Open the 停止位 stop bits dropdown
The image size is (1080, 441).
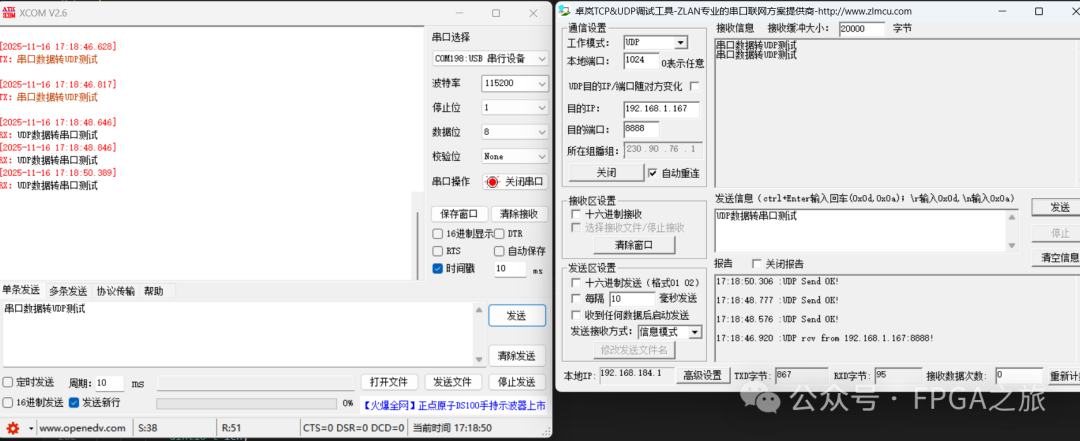click(x=515, y=107)
